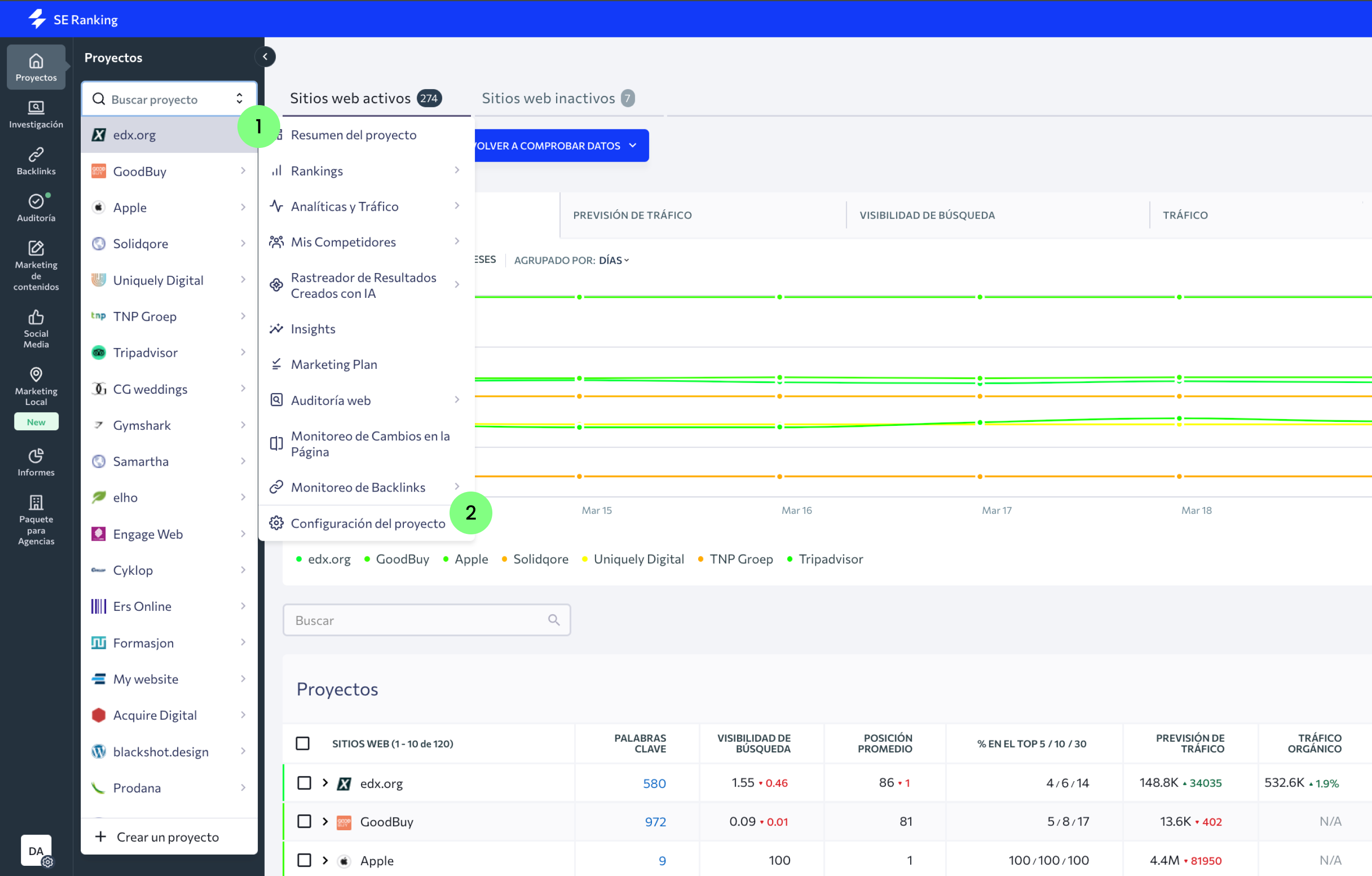Open Auditoría sidebar icon
Viewport: 1372px width, 876px height.
[36, 201]
